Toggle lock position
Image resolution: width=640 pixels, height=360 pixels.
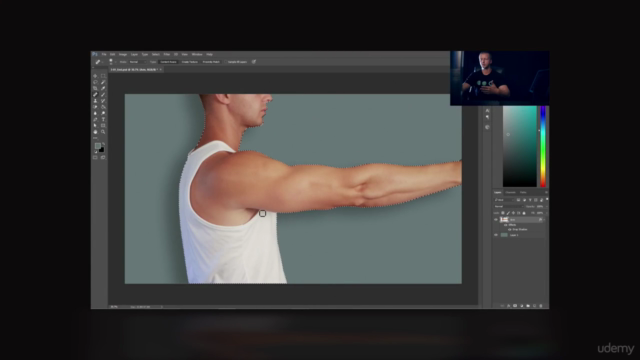[513, 213]
